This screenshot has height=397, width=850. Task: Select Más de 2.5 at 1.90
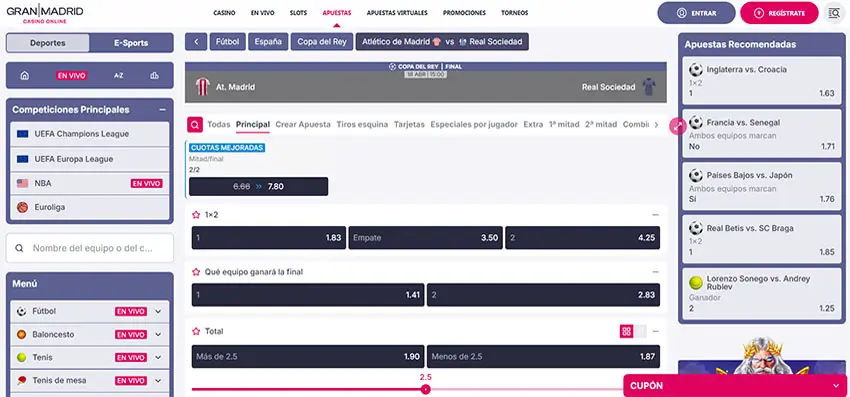308,356
